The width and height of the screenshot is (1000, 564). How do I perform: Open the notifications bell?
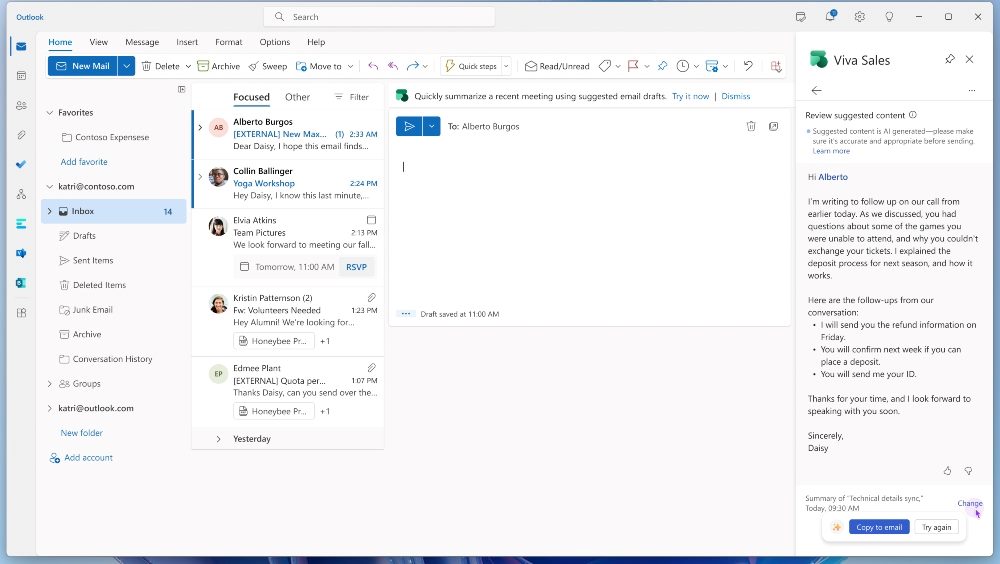pyautogui.click(x=830, y=17)
